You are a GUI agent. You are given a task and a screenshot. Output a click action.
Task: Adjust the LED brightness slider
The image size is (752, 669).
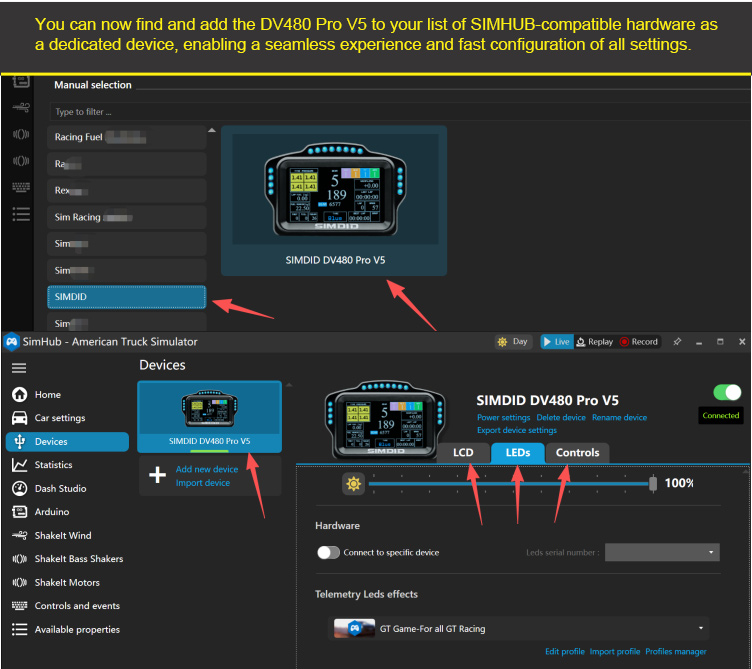click(510, 484)
